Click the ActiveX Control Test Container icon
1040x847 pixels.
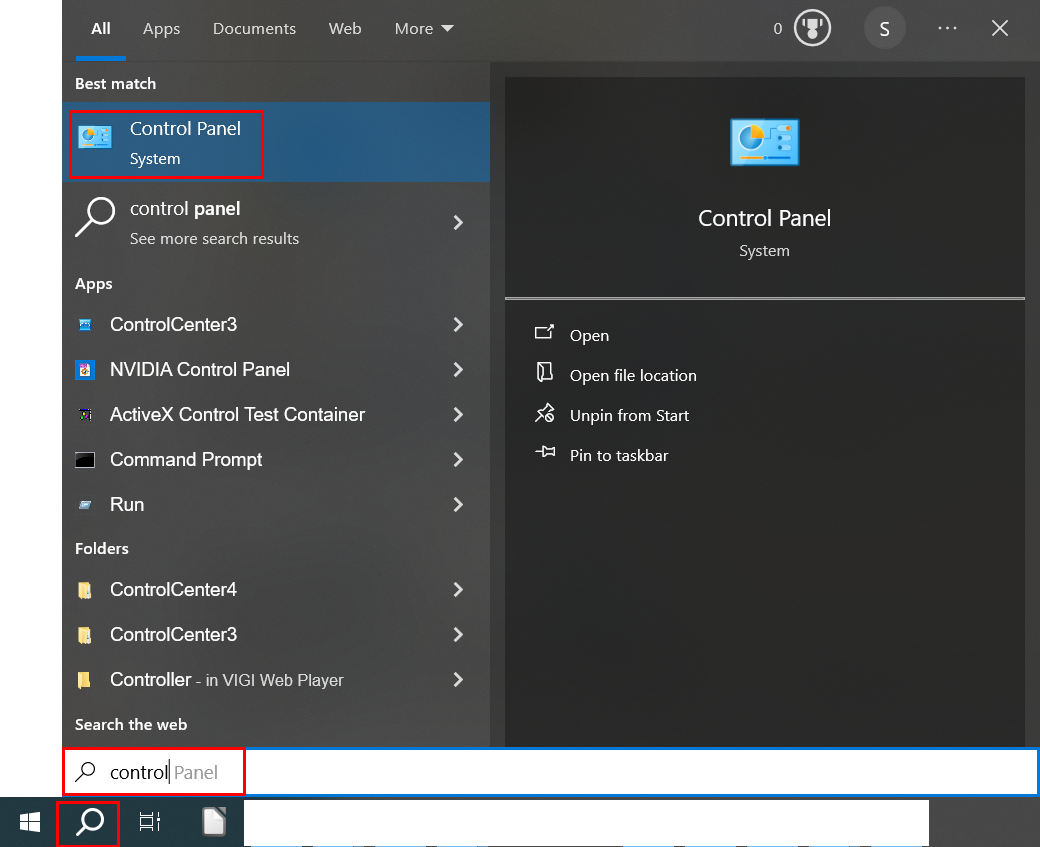85,415
